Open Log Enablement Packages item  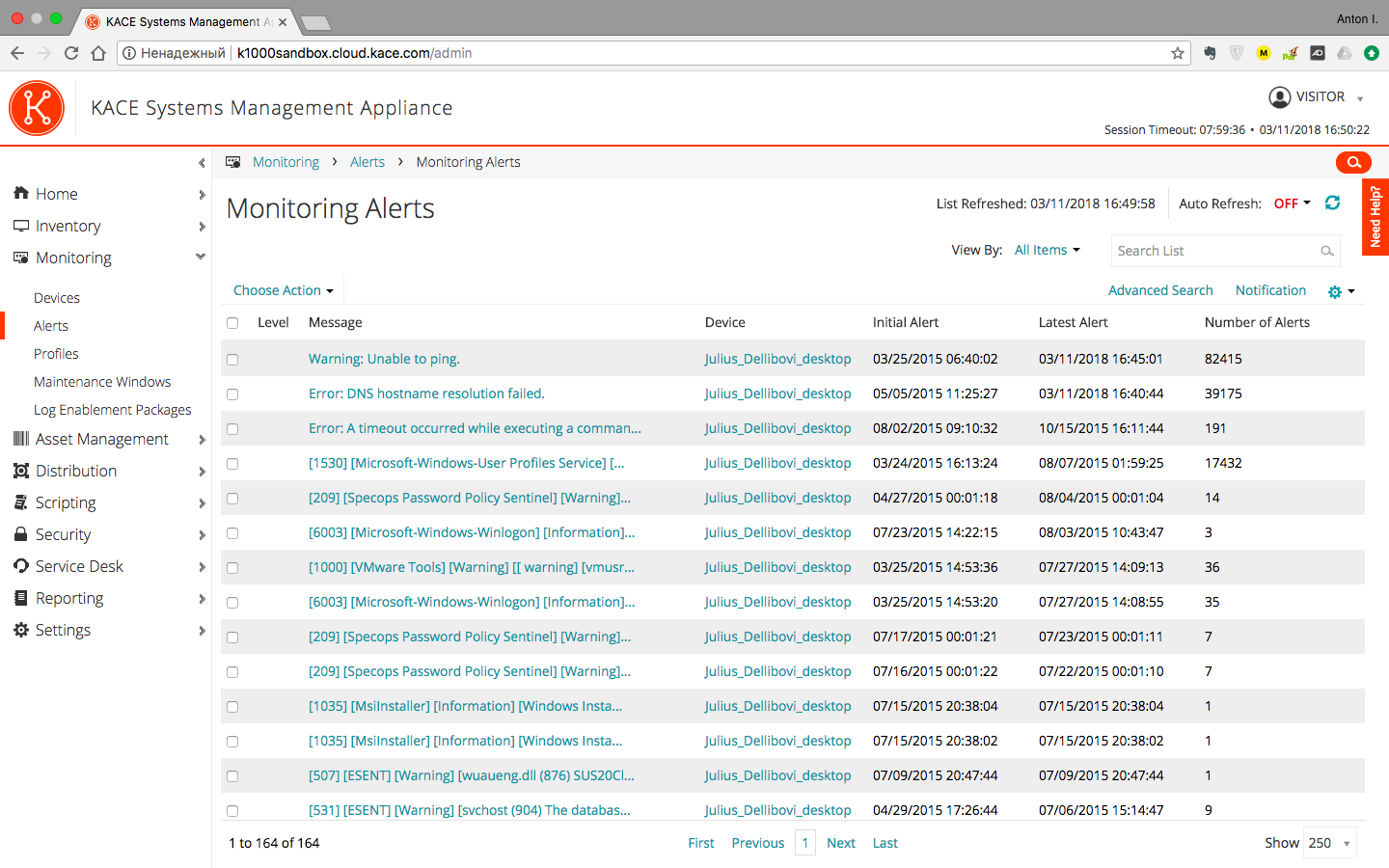pyautogui.click(x=113, y=410)
